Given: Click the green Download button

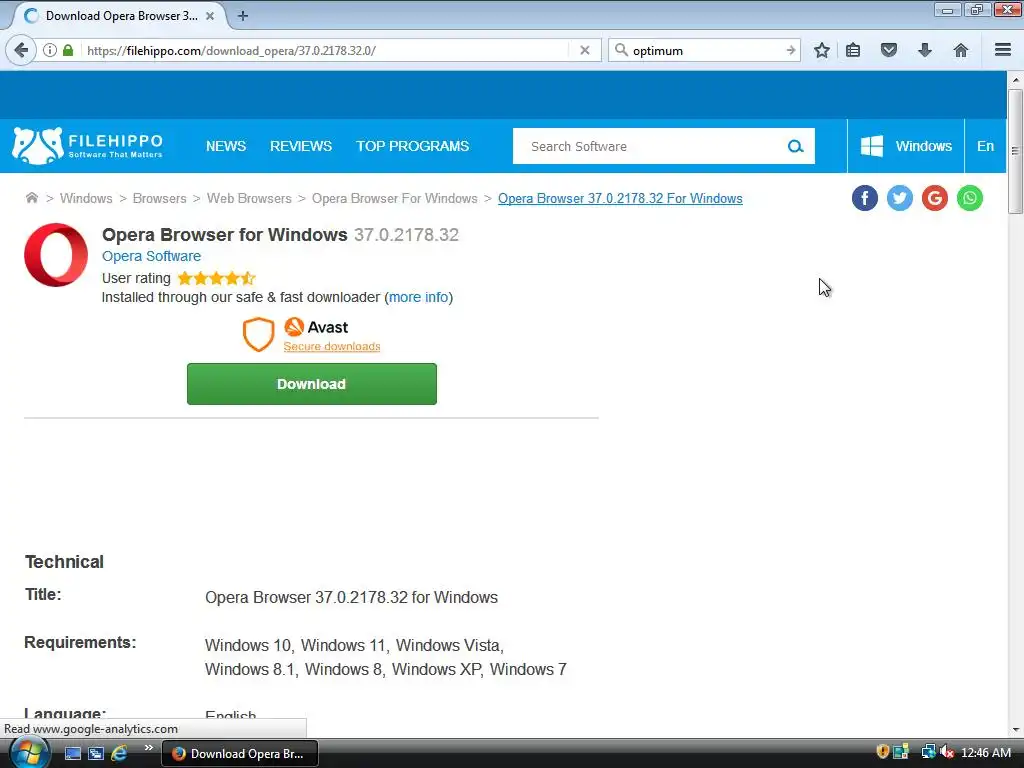Looking at the screenshot, I should tap(312, 384).
